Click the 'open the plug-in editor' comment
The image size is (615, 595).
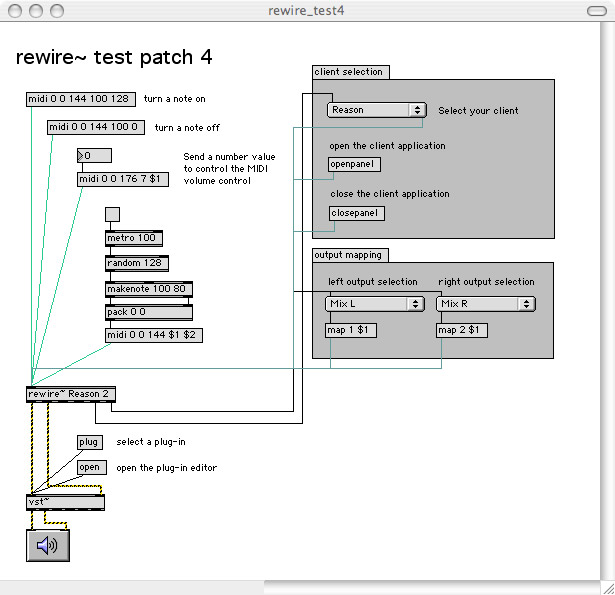pyautogui.click(x=167, y=468)
